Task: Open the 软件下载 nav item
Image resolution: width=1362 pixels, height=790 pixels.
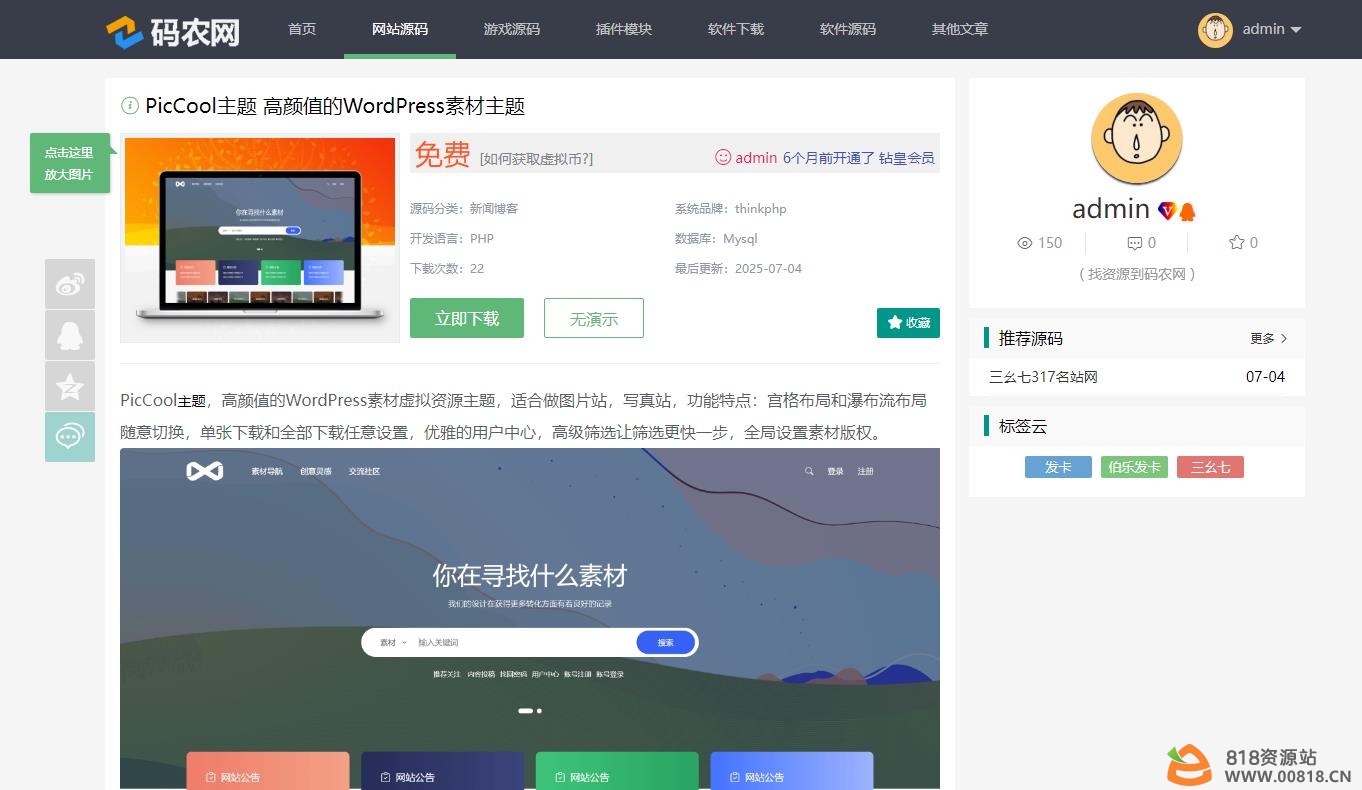Action: click(736, 29)
